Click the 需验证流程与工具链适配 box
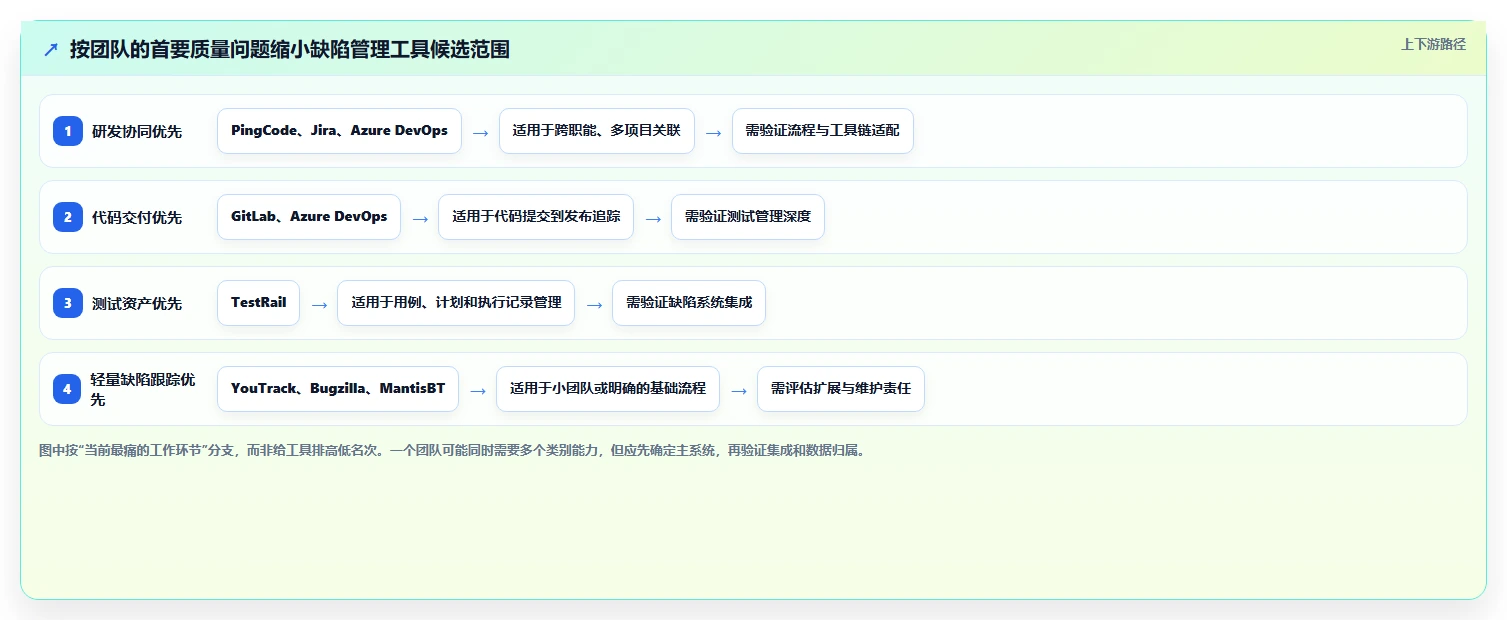This screenshot has height=620, width=1507. coord(823,131)
